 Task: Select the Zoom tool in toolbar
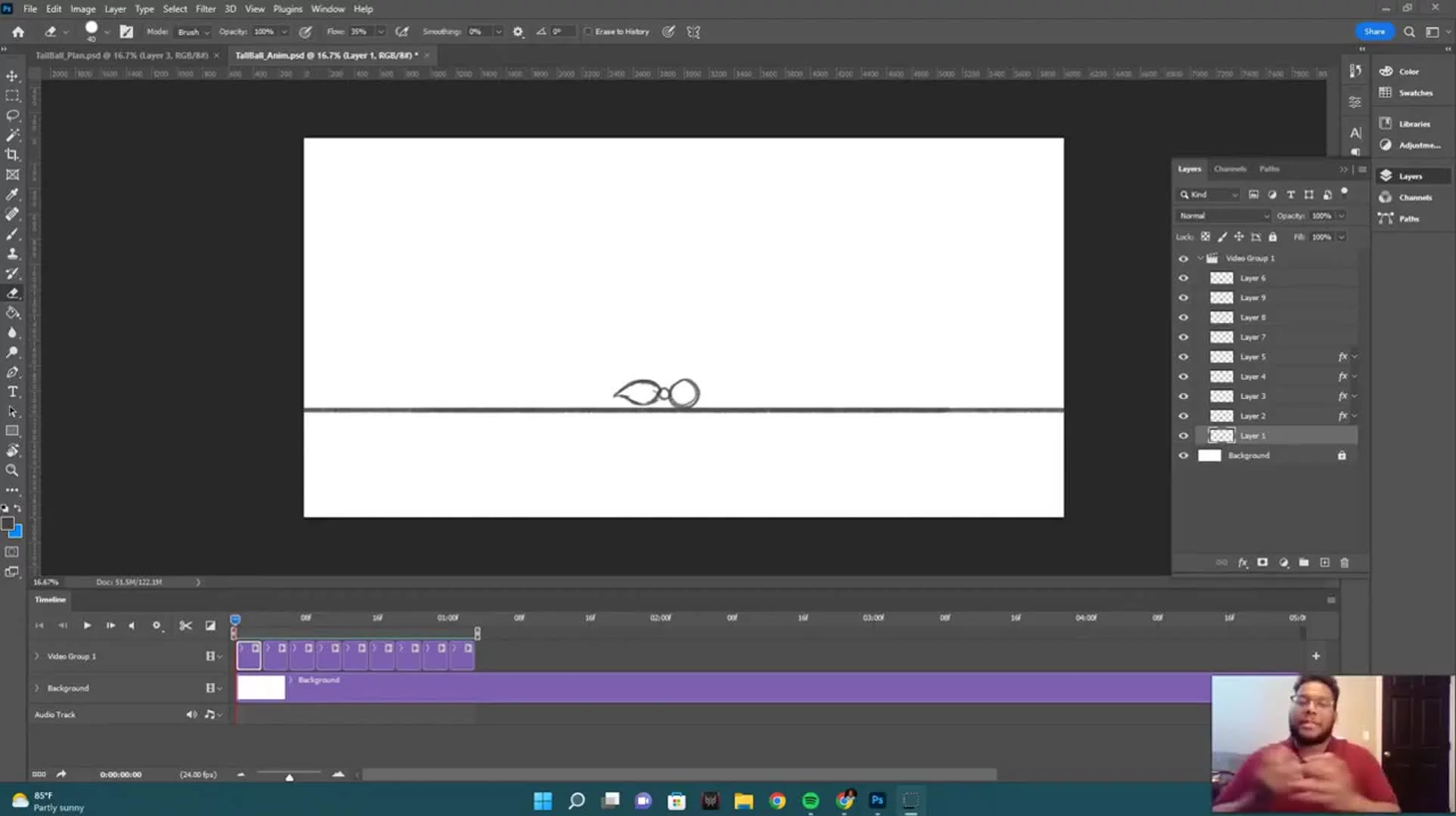tap(13, 470)
